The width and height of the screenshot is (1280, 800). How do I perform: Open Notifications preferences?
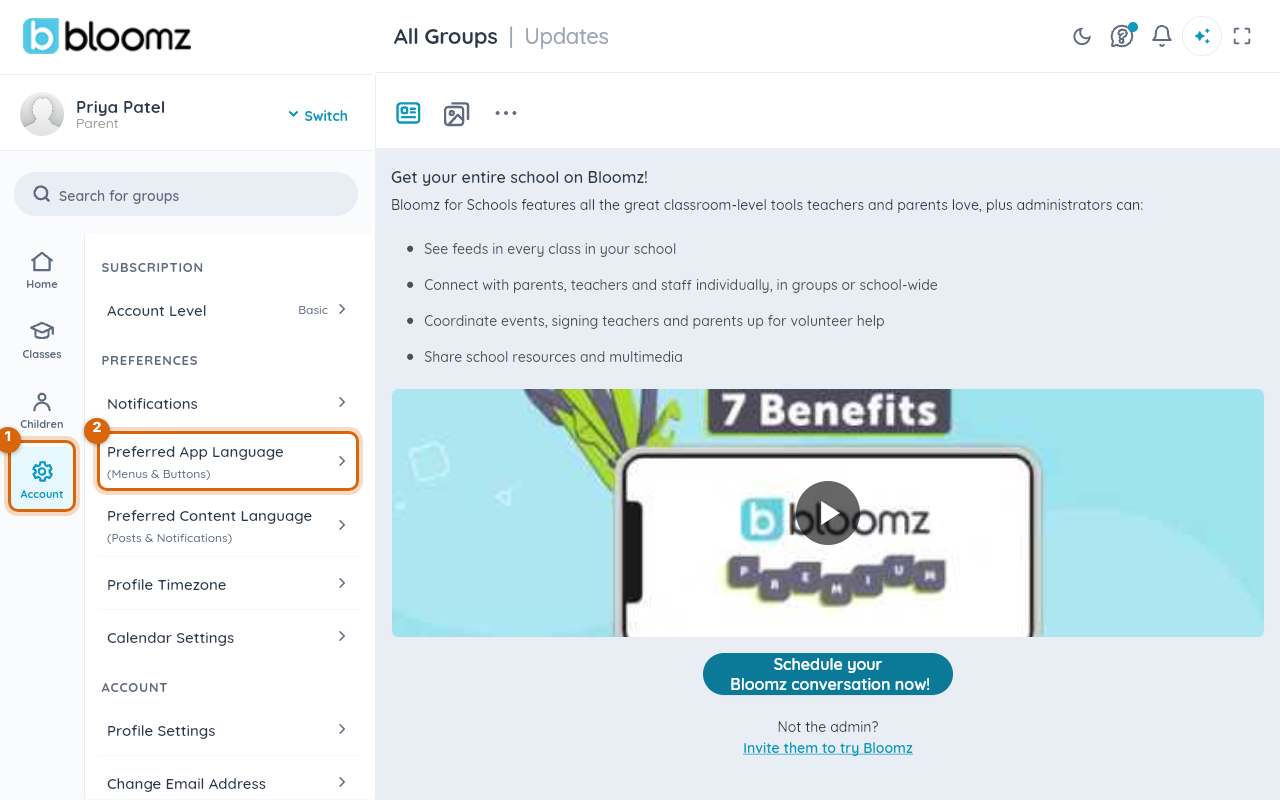228,403
